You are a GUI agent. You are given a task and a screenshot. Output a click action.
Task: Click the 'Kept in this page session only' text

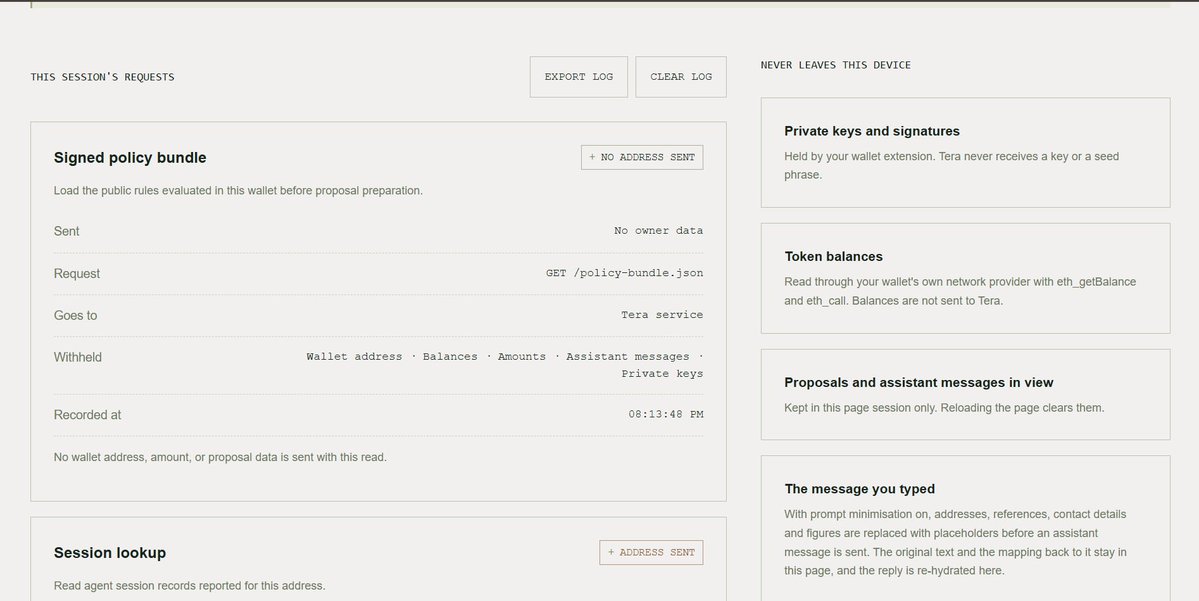click(x=944, y=408)
